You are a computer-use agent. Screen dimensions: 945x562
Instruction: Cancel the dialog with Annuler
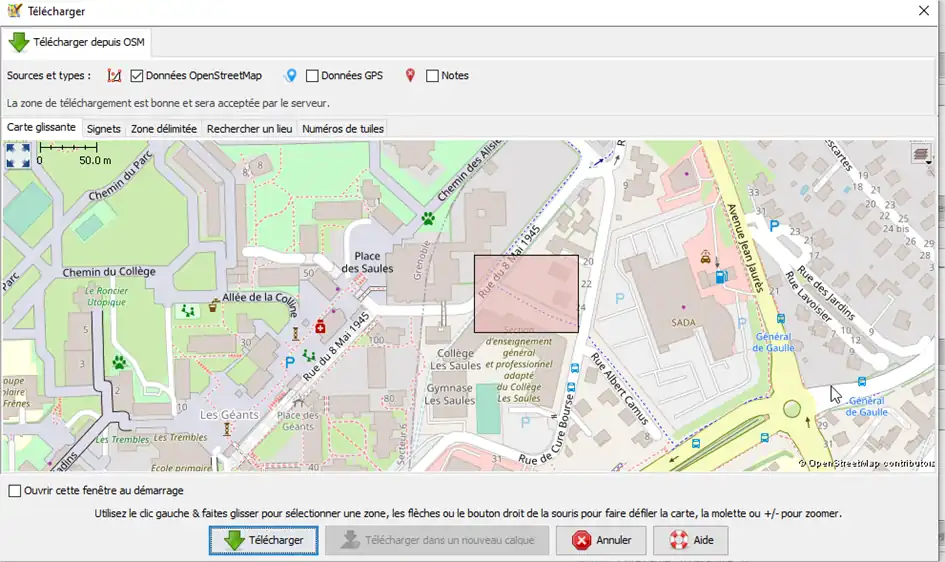pyautogui.click(x=602, y=540)
